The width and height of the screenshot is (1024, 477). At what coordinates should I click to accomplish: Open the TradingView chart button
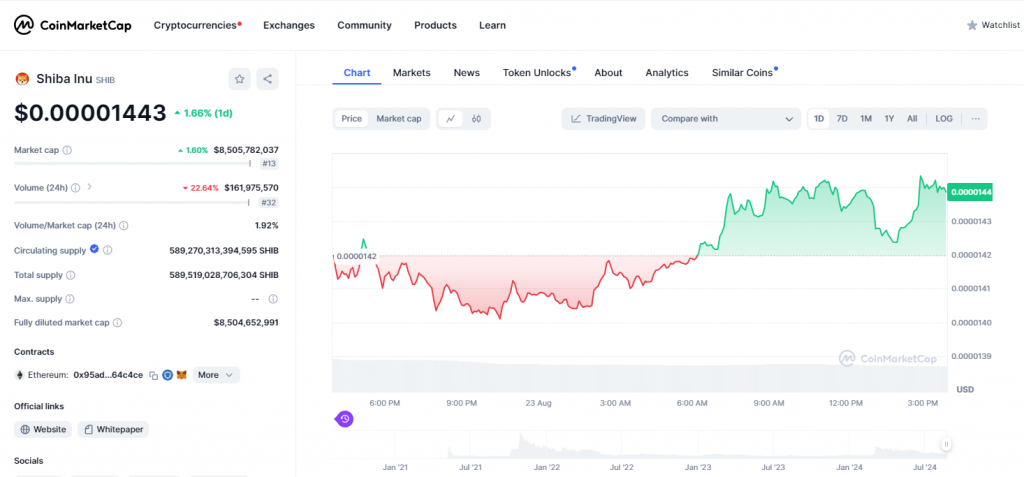coord(603,119)
